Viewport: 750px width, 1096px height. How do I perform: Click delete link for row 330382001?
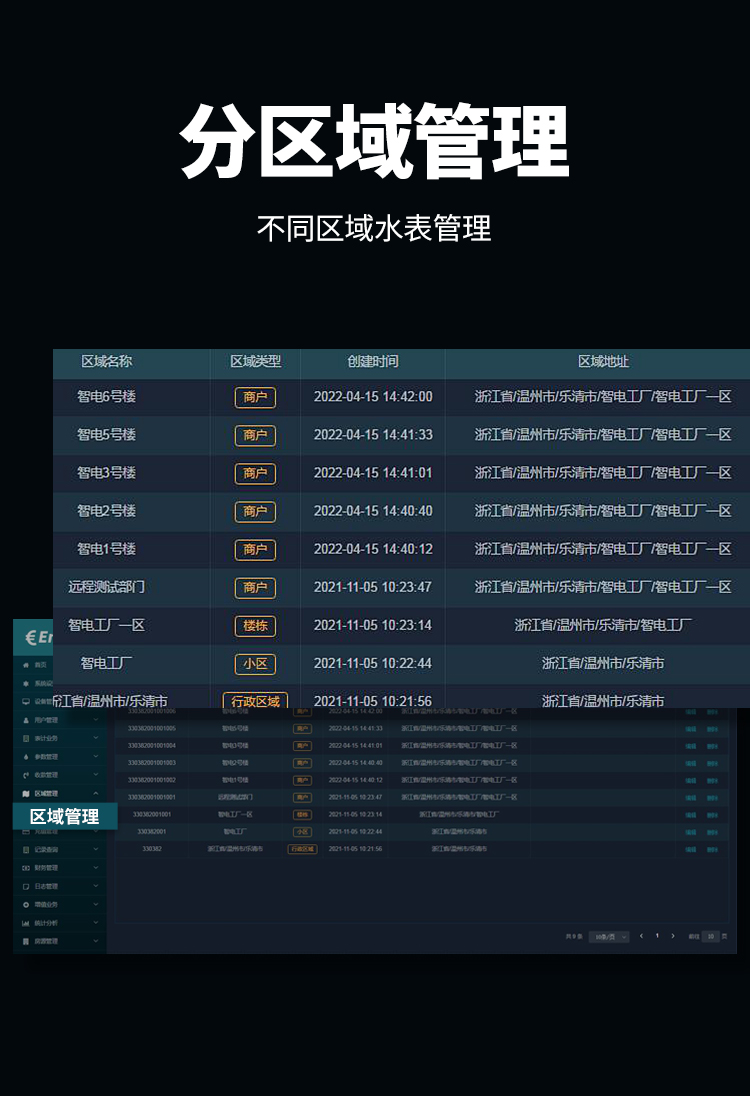[712, 832]
